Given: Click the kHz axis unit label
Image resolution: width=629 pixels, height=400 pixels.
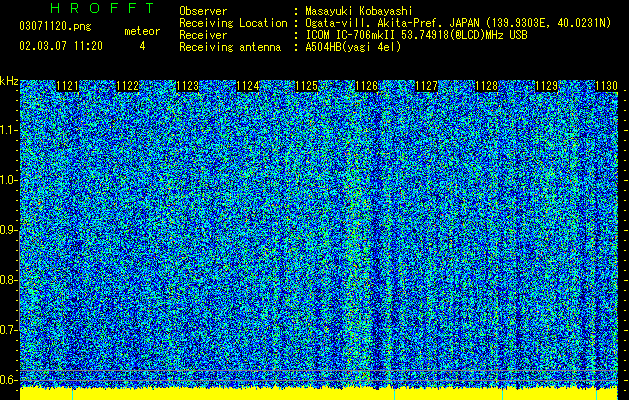Looking at the screenshot, I should click(x=9, y=81).
